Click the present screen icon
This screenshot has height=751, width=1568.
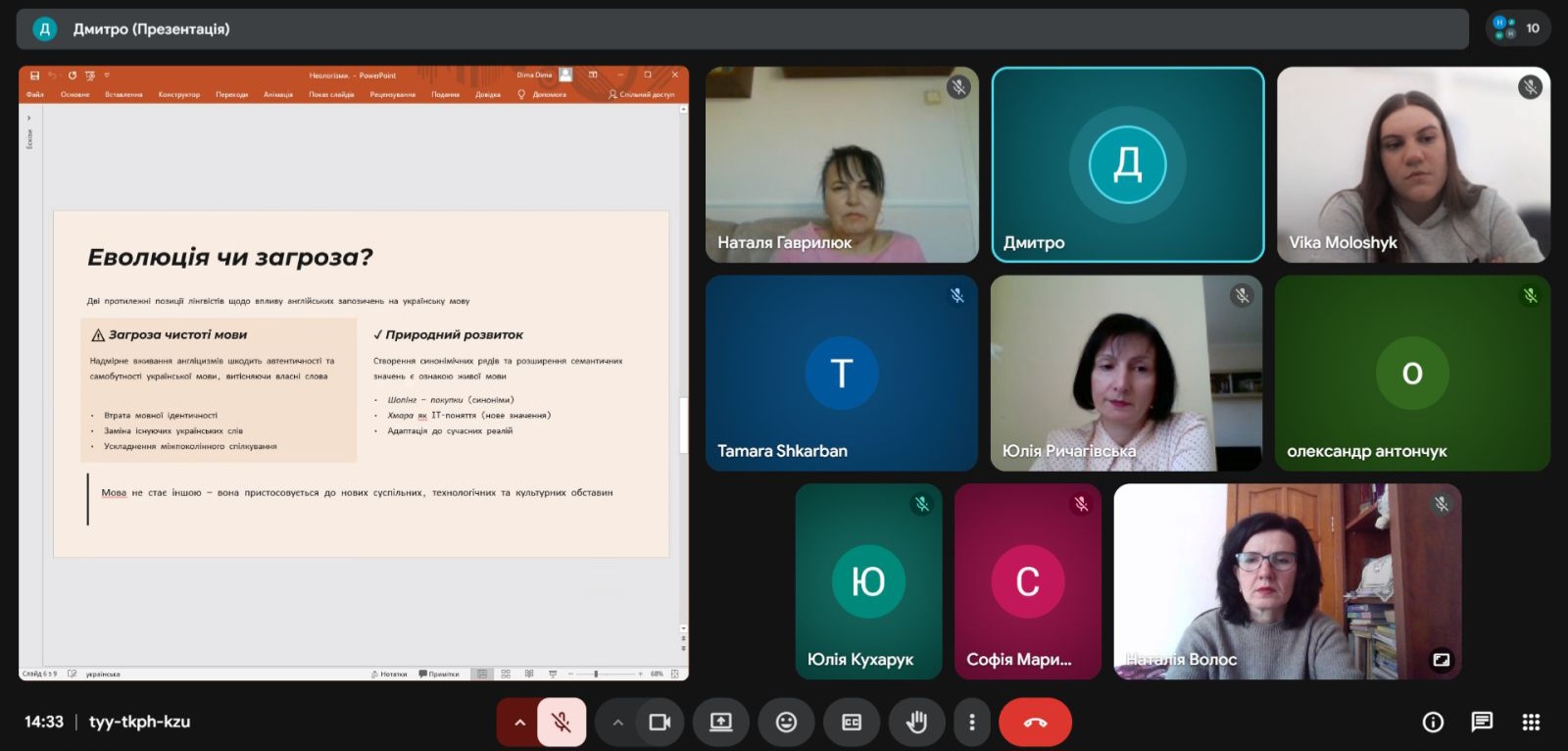click(x=721, y=723)
